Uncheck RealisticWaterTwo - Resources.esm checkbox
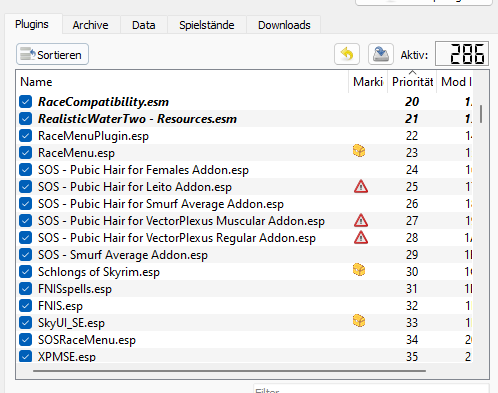498x393 pixels. pos(26,119)
